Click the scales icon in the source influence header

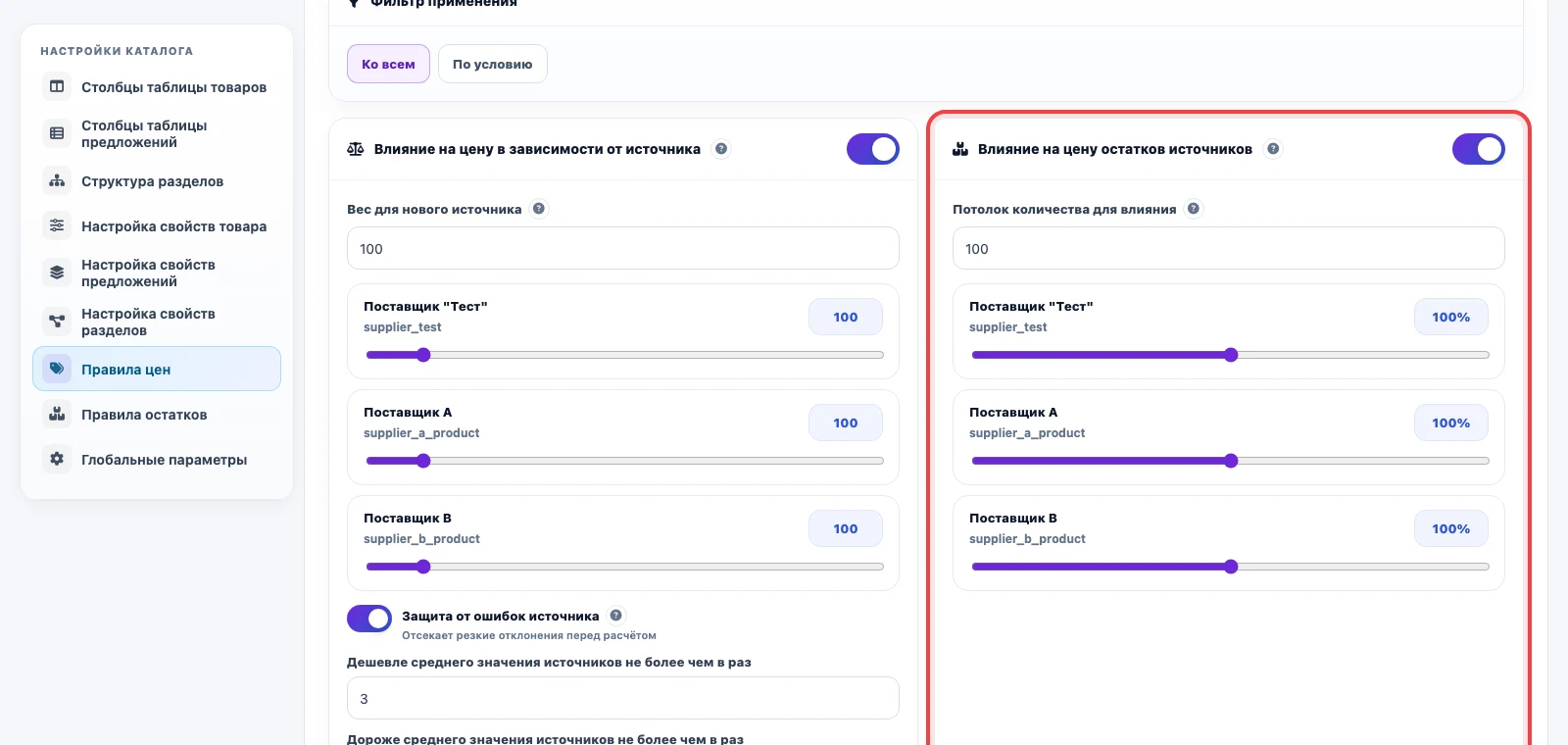[356, 149]
